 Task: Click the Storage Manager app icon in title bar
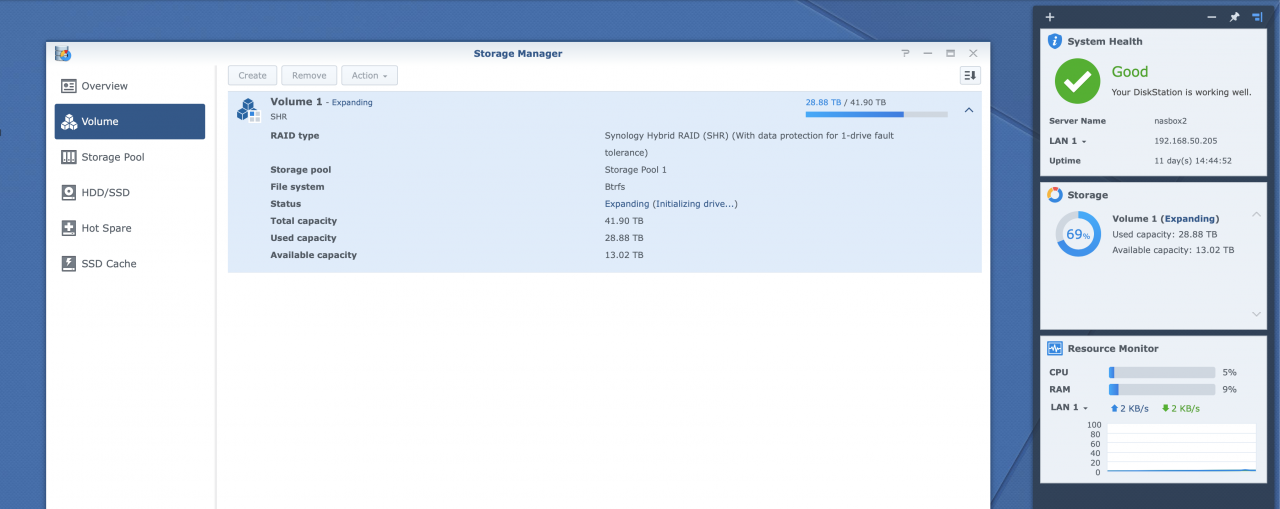tap(63, 53)
